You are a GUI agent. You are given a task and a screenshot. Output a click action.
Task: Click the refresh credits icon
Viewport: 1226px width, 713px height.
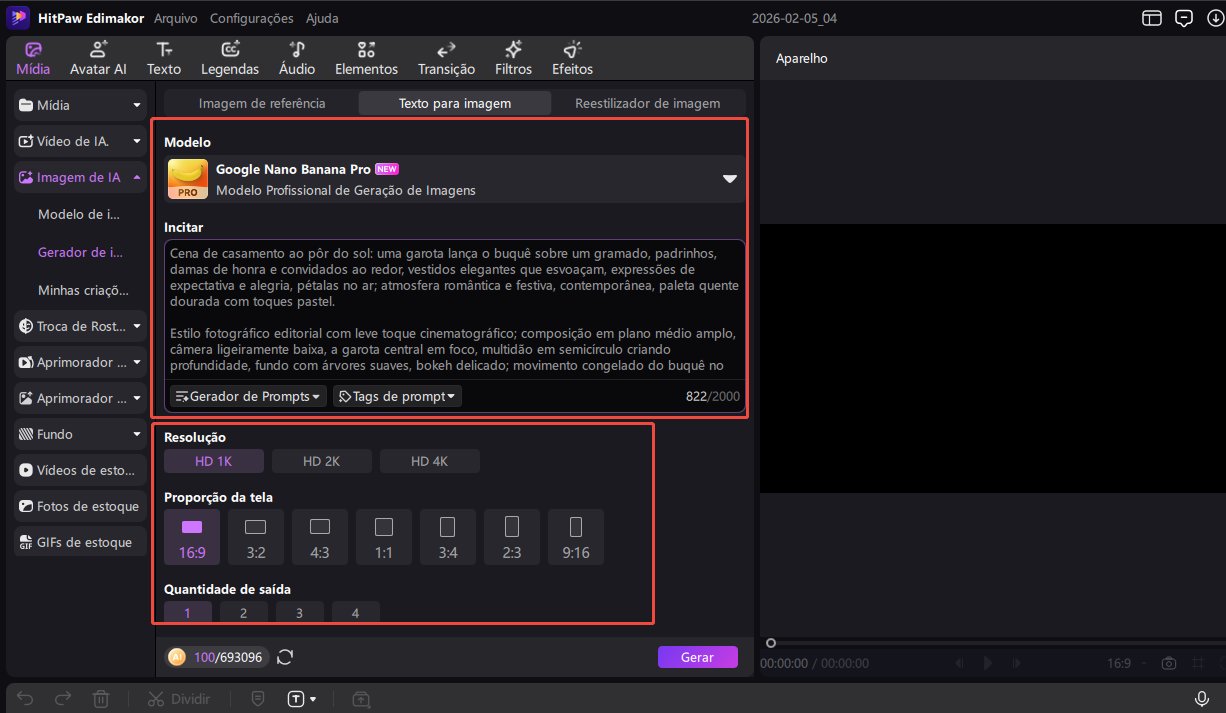pyautogui.click(x=285, y=657)
